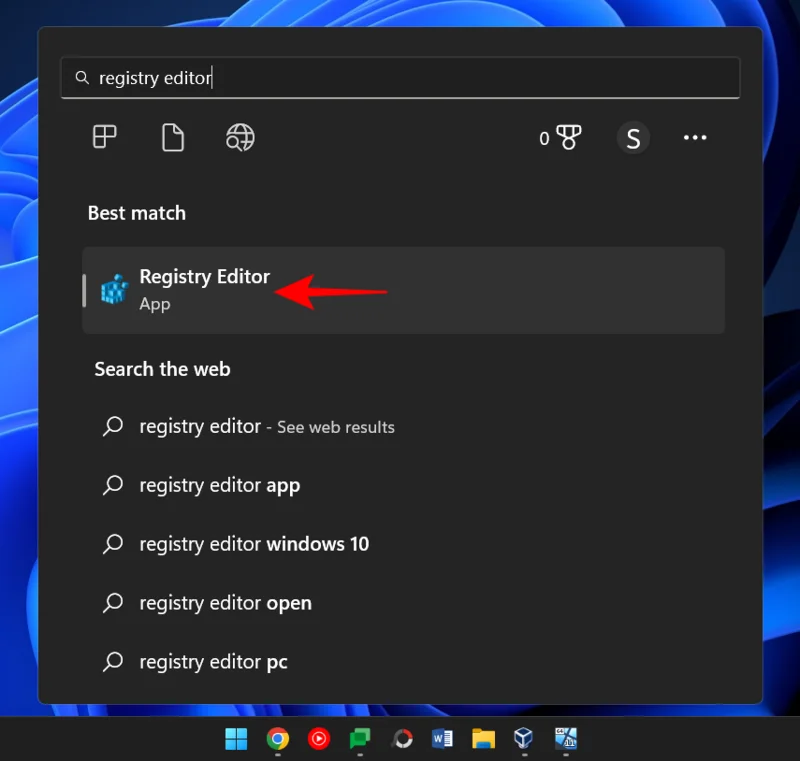Screen dimensions: 800x761
Task: Open Microsoft Word from the taskbar
Action: click(x=442, y=739)
